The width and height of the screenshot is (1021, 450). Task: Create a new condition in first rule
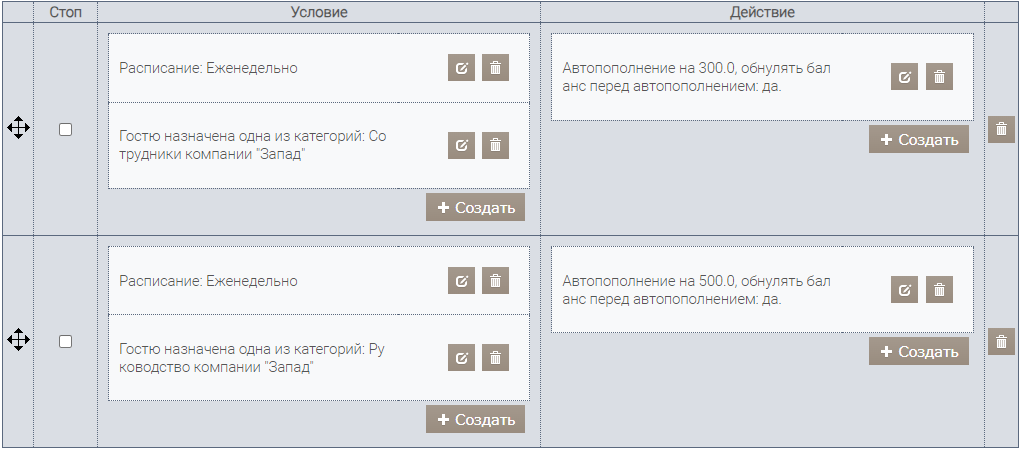475,207
